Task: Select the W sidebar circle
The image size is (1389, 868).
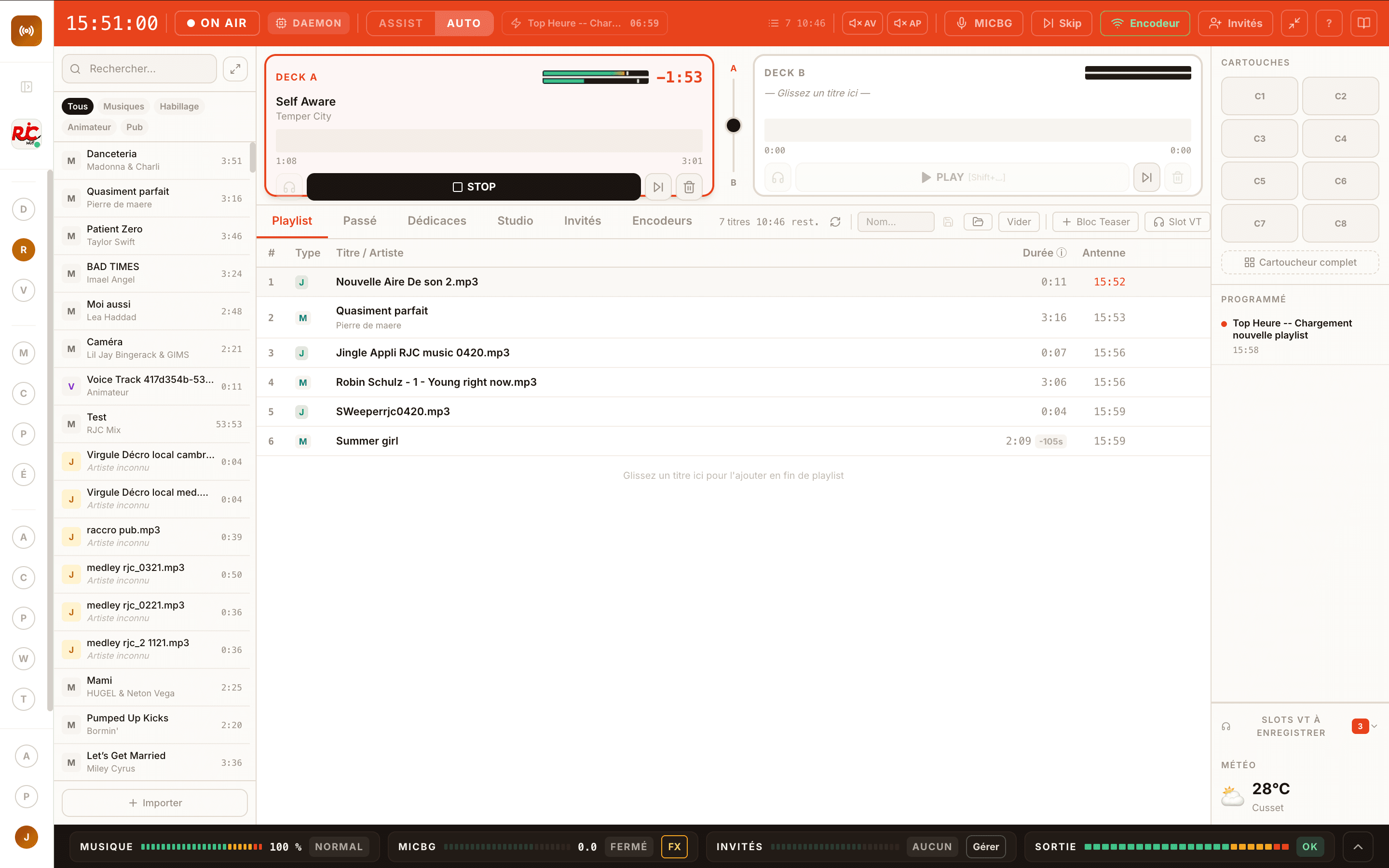Action: (24, 658)
